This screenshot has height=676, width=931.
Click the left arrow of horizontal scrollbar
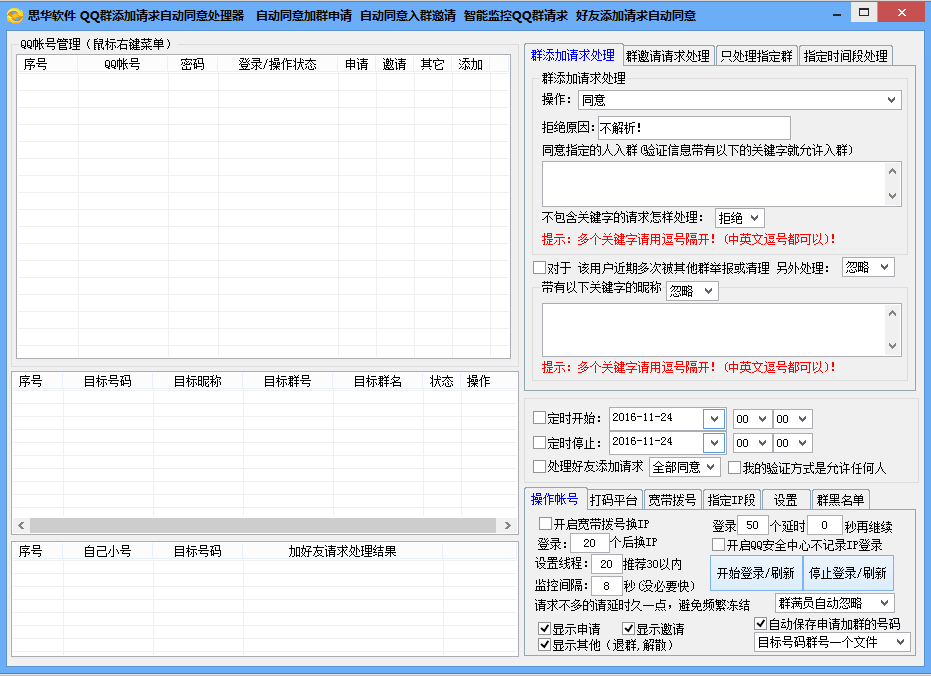click(x=21, y=525)
